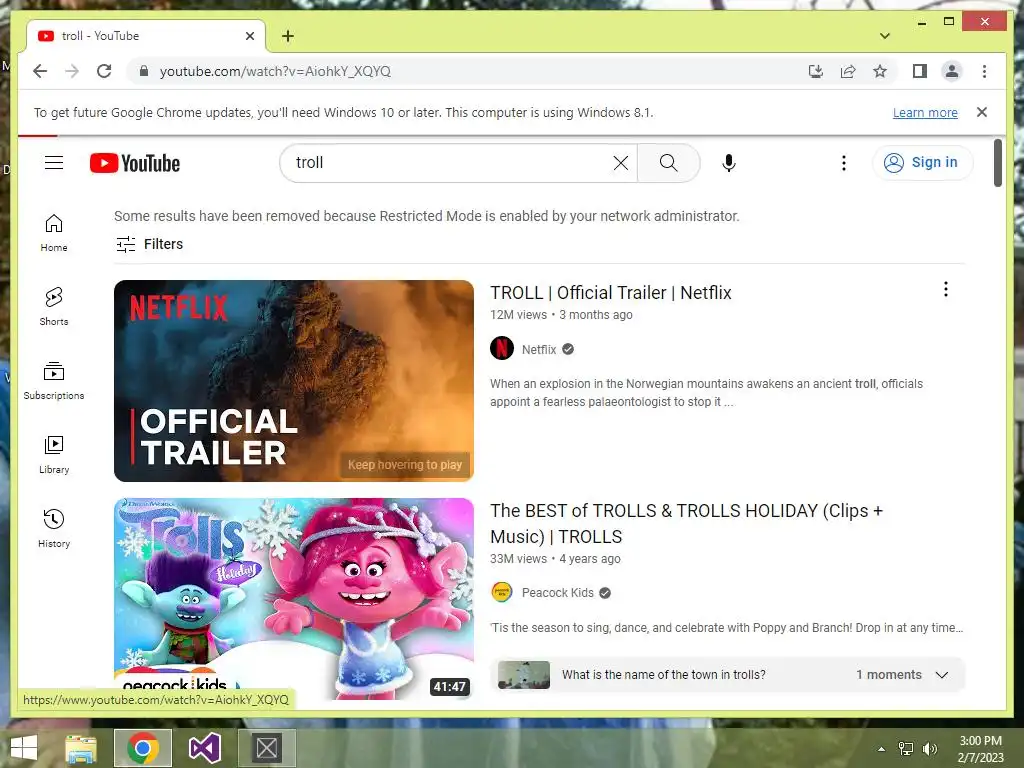Click the browser forward arrow

(72, 71)
